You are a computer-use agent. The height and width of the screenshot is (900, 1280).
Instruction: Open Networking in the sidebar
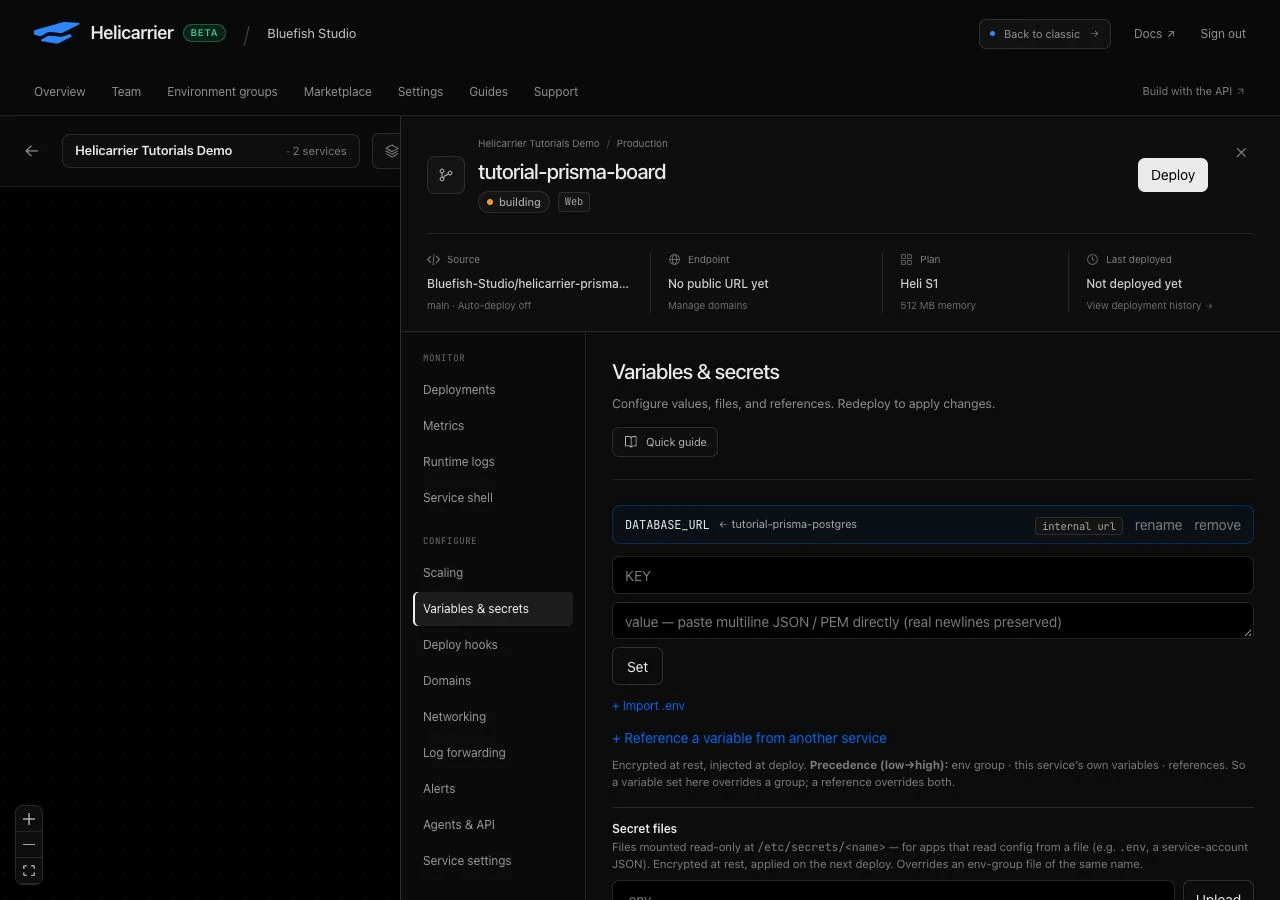(x=454, y=717)
